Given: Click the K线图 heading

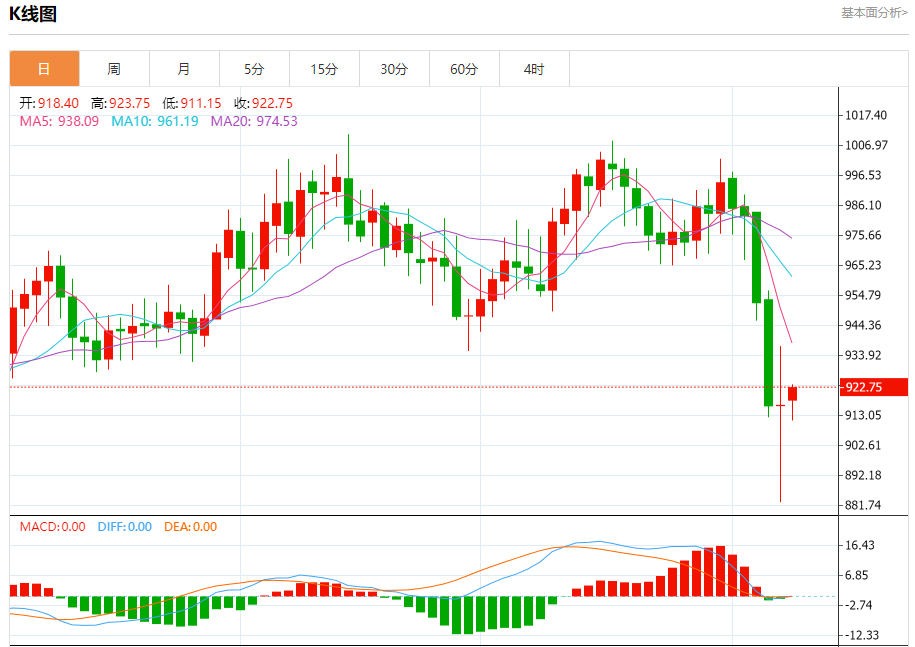Looking at the screenshot, I should point(33,13).
